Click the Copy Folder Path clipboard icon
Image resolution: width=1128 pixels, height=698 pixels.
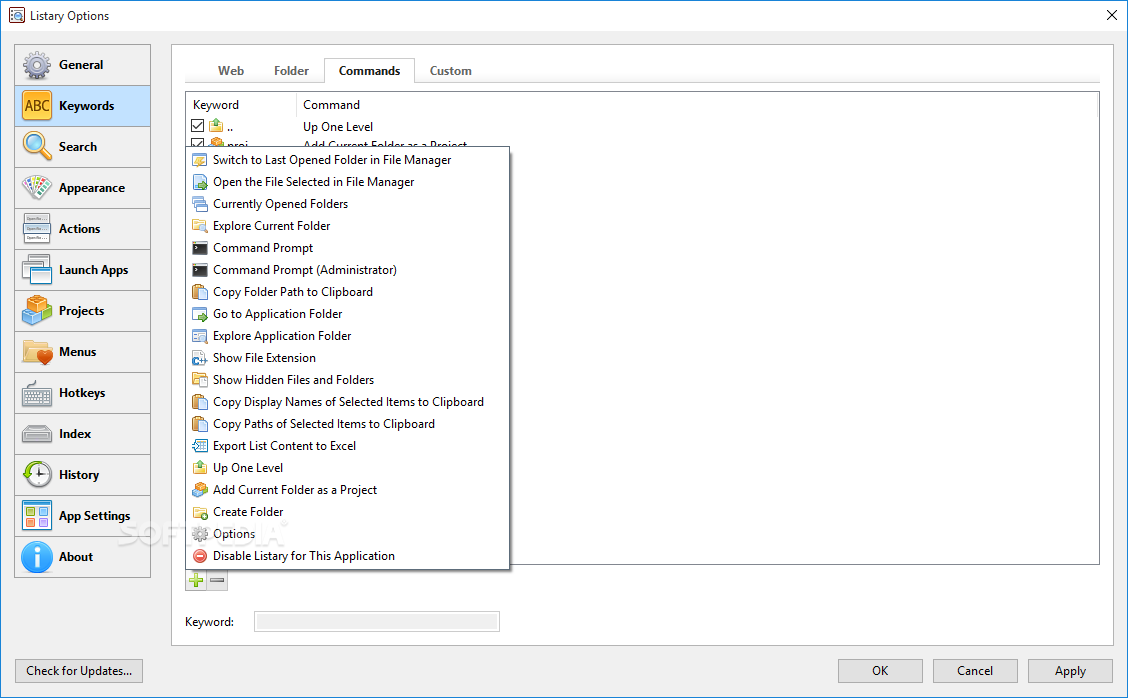click(200, 292)
